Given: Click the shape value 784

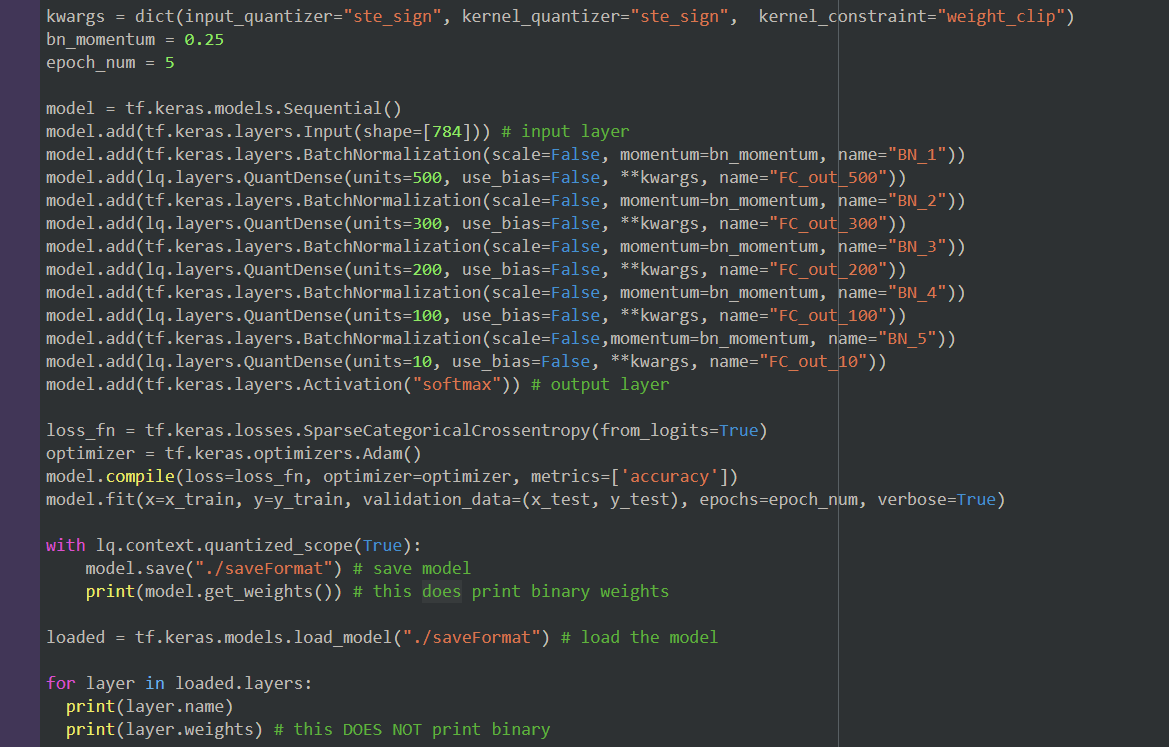Looking at the screenshot, I should click(447, 131).
